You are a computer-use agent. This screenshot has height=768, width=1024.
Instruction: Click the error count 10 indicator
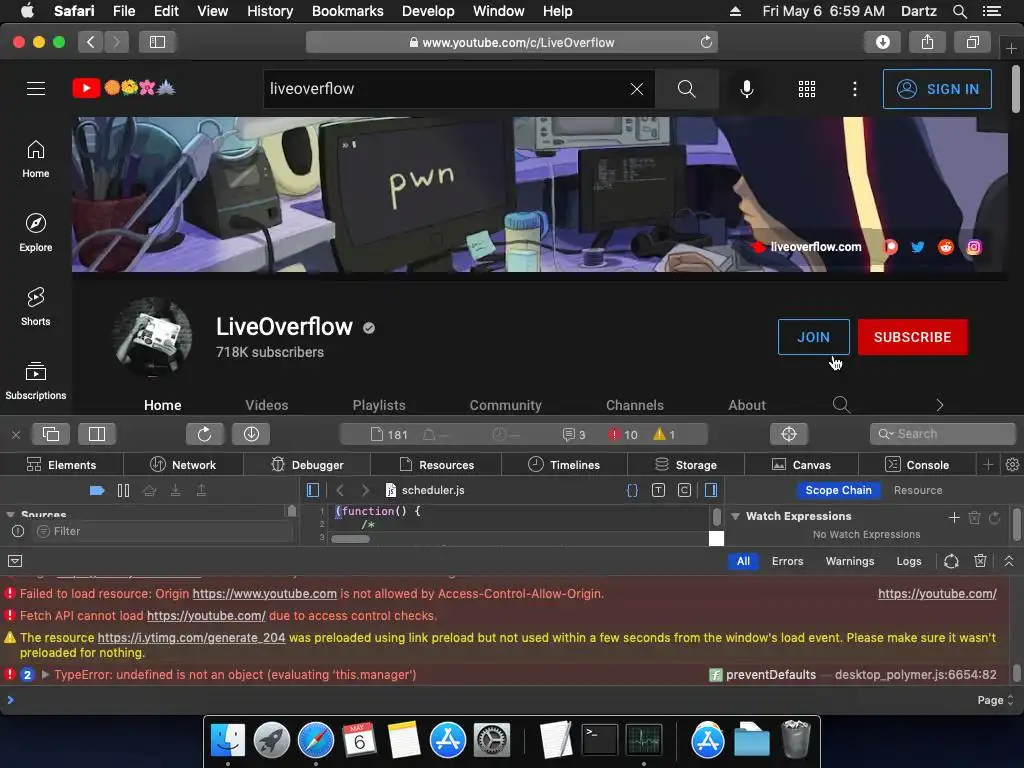point(623,434)
